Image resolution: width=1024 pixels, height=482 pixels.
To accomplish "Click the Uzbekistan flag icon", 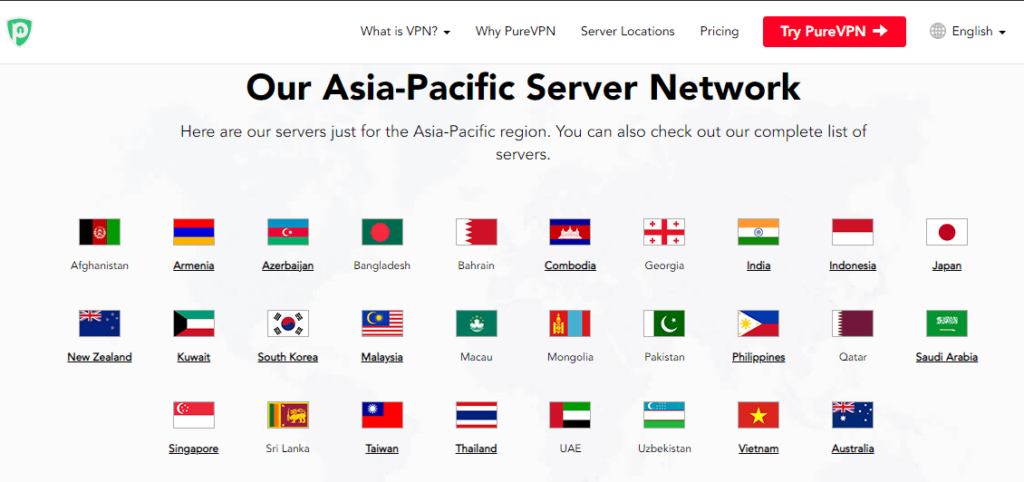I will coord(664,415).
